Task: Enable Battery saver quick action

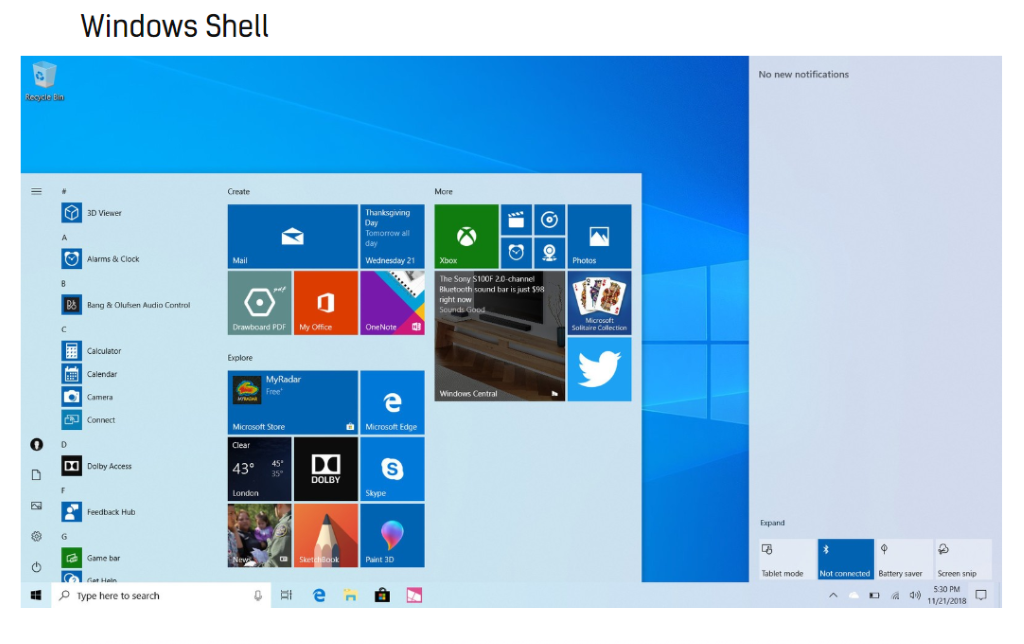Action: coord(903,559)
